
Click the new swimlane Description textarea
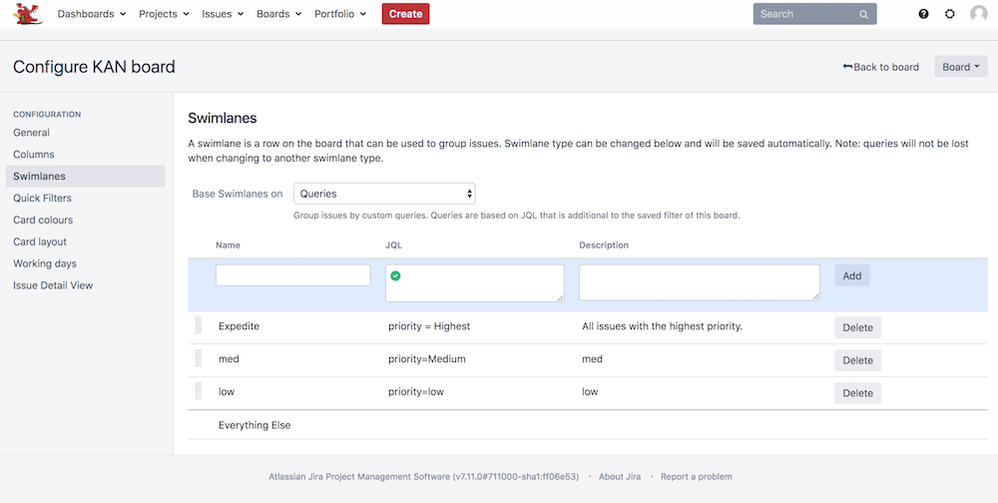699,283
